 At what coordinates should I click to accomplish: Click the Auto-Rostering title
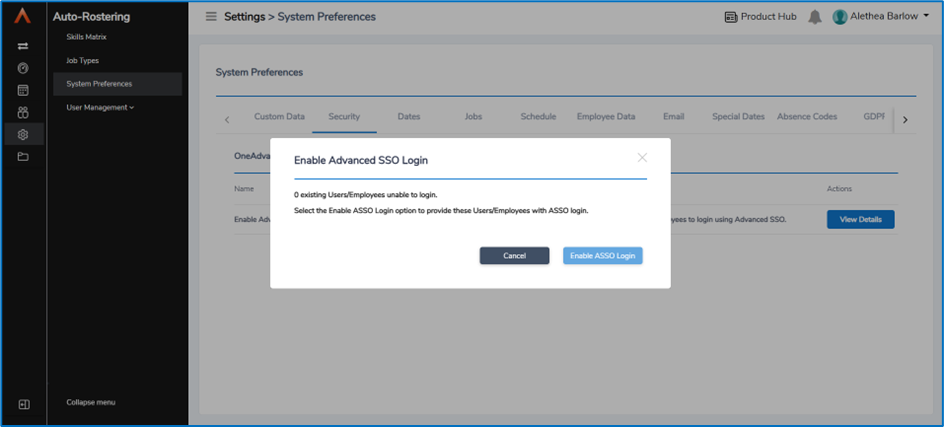click(x=92, y=17)
